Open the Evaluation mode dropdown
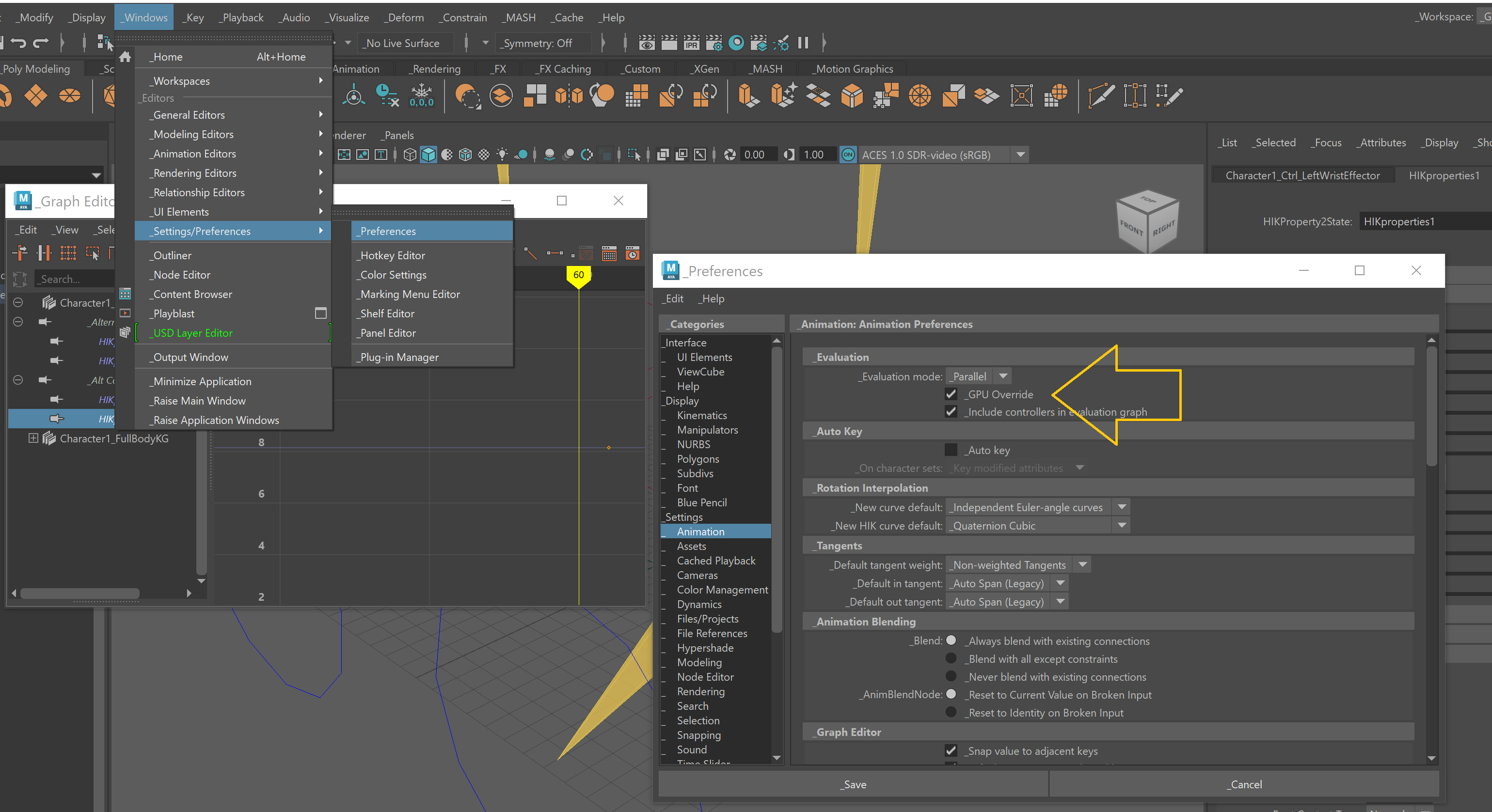 point(1002,375)
